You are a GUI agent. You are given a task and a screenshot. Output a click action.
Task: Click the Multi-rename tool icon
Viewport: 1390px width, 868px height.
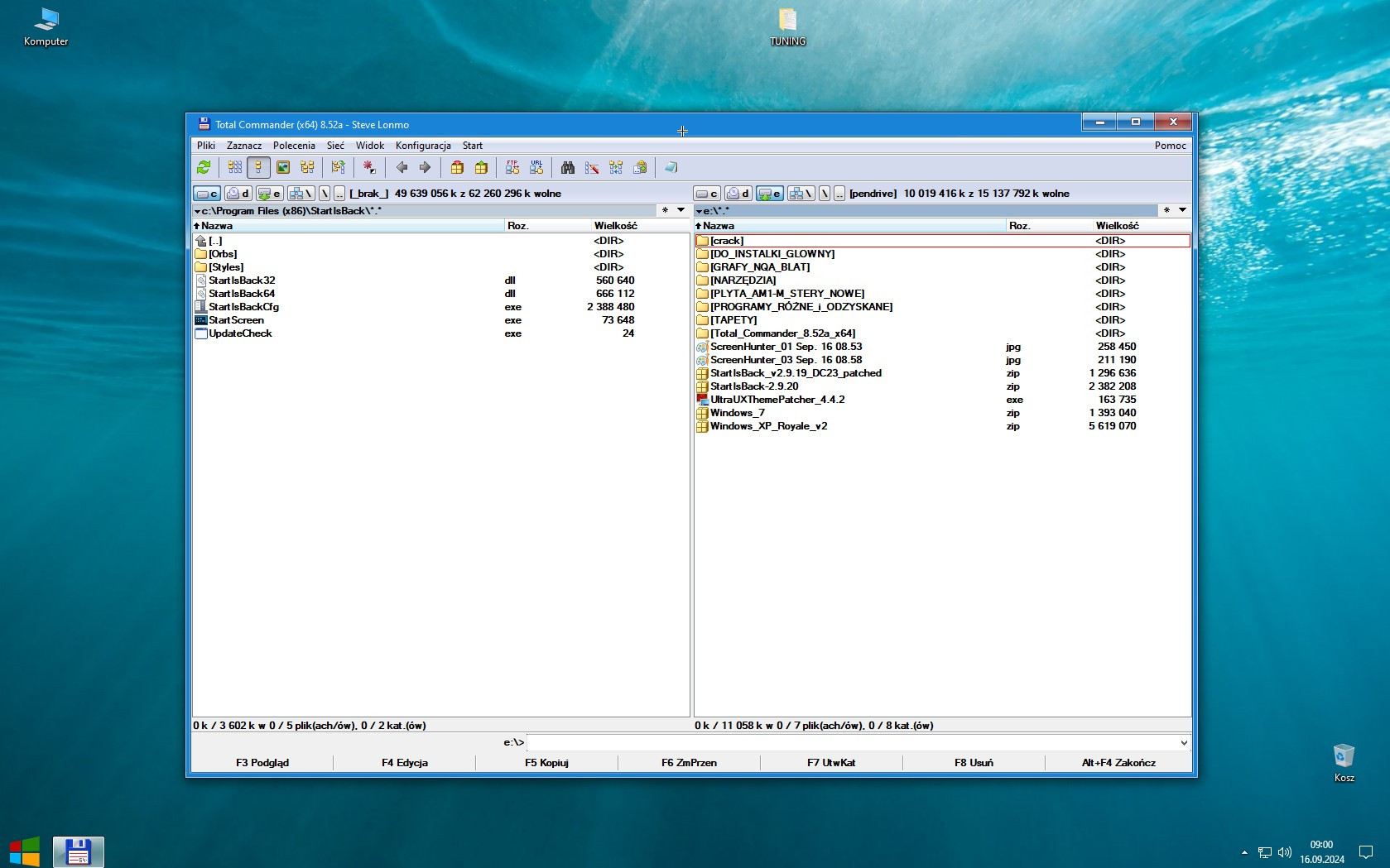[592, 168]
